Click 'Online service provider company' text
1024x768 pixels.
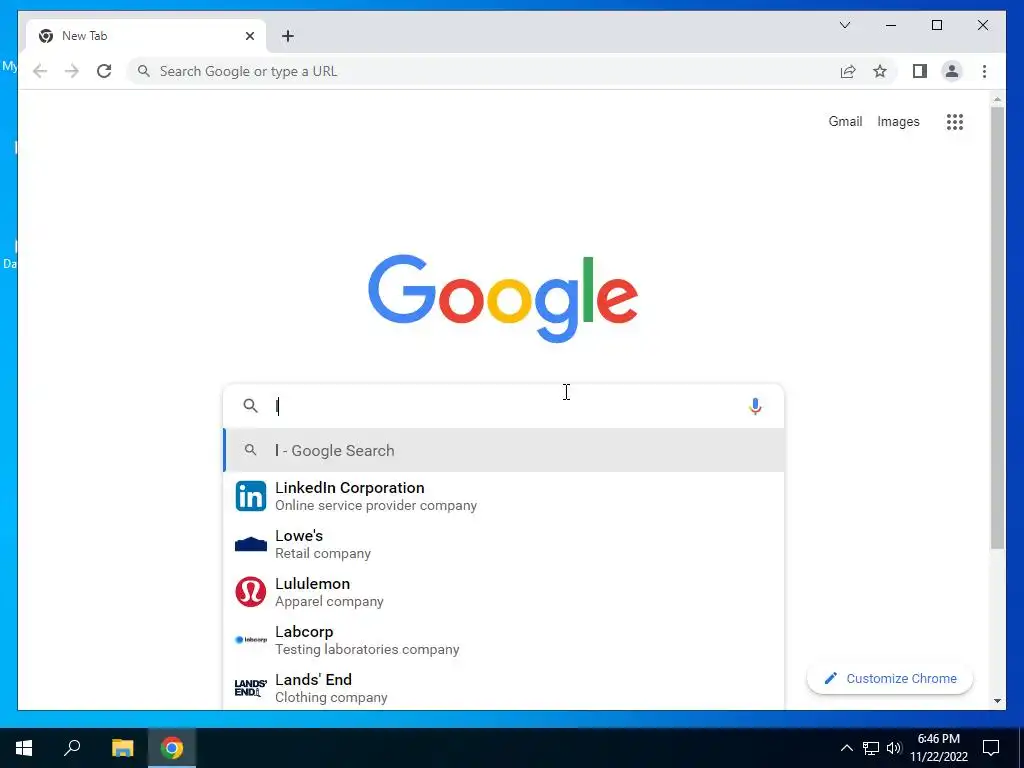point(376,505)
